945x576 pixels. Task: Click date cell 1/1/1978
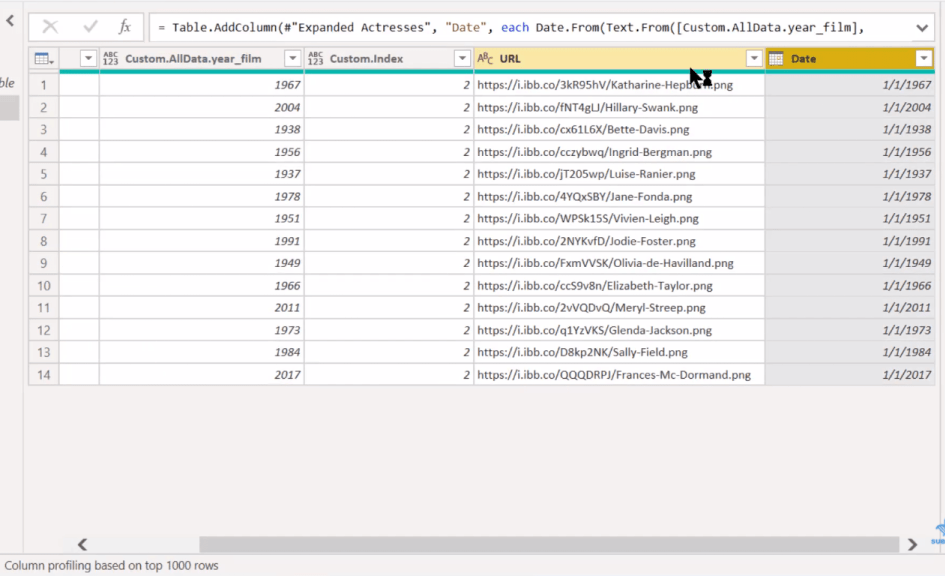pyautogui.click(x=850, y=196)
